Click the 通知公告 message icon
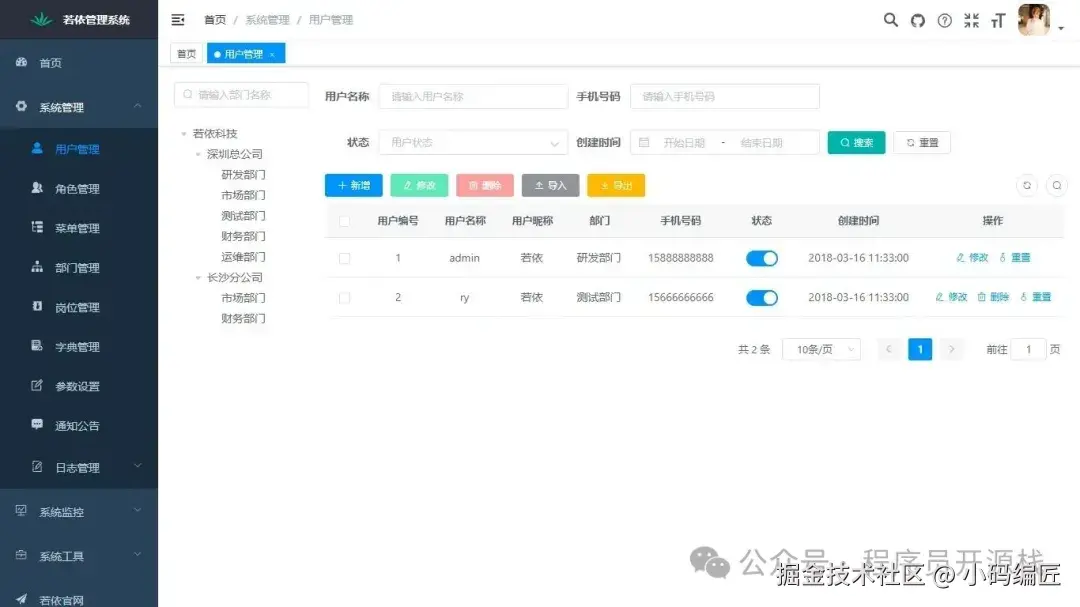This screenshot has height=607, width=1080. (x=37, y=424)
